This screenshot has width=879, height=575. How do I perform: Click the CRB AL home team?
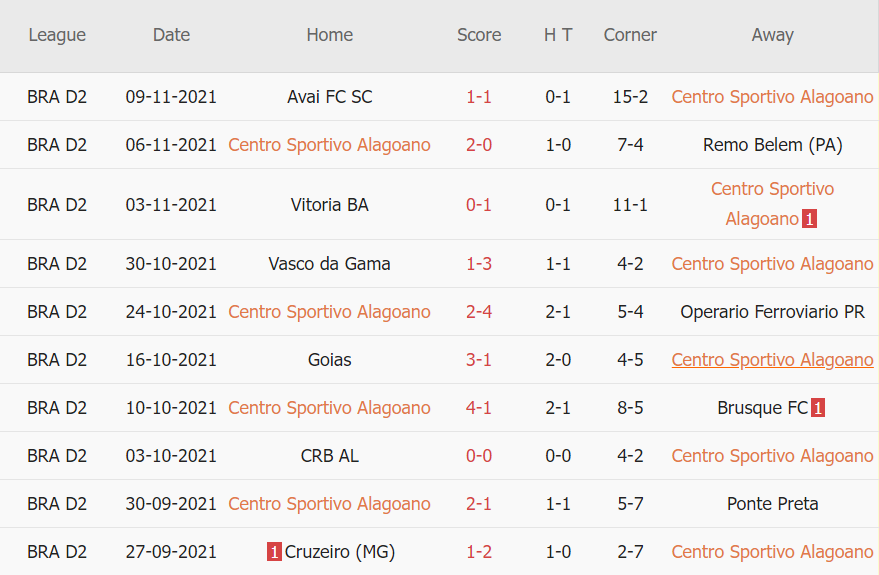pyautogui.click(x=329, y=456)
